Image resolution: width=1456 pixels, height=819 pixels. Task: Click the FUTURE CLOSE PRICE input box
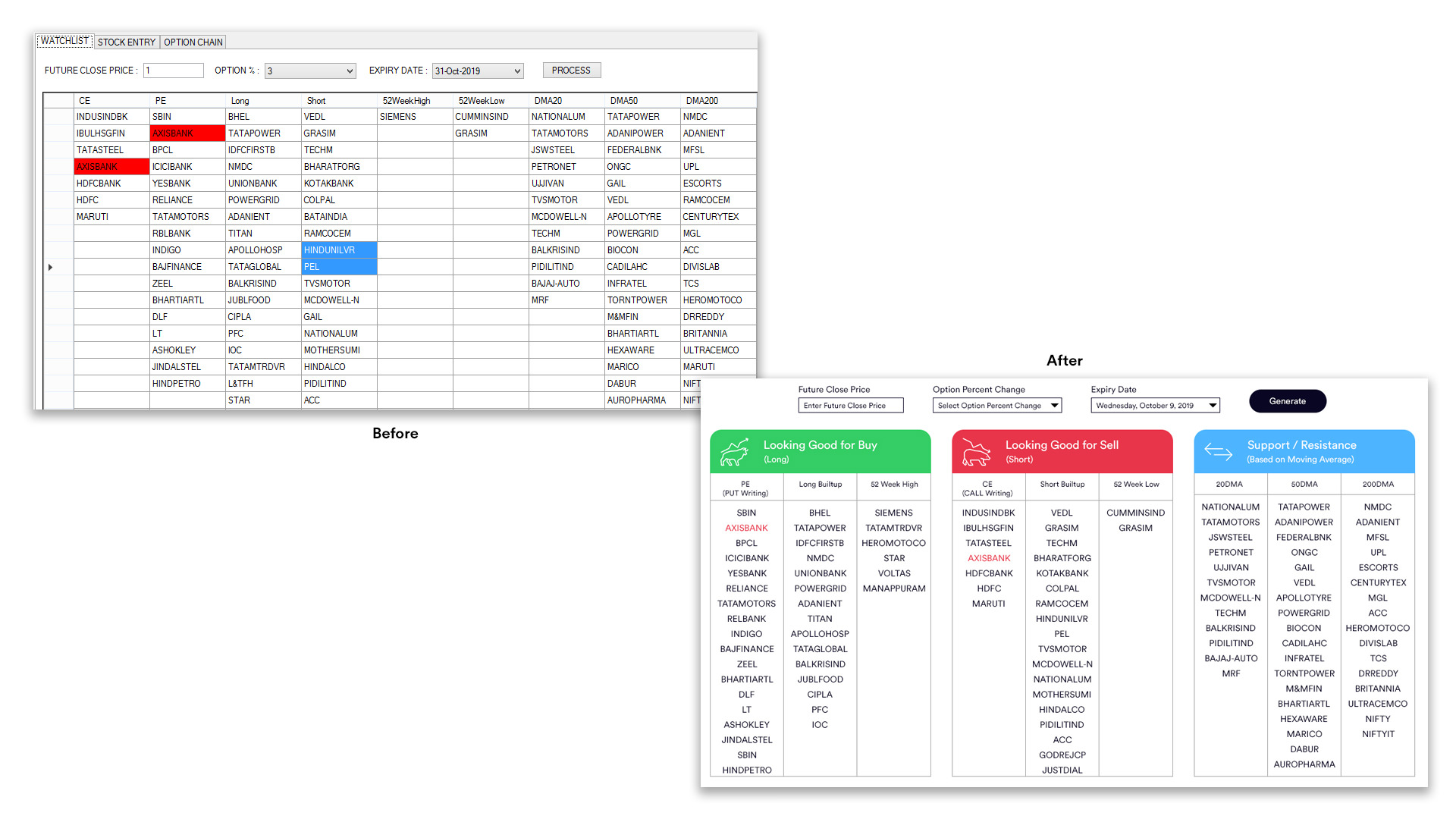[174, 71]
